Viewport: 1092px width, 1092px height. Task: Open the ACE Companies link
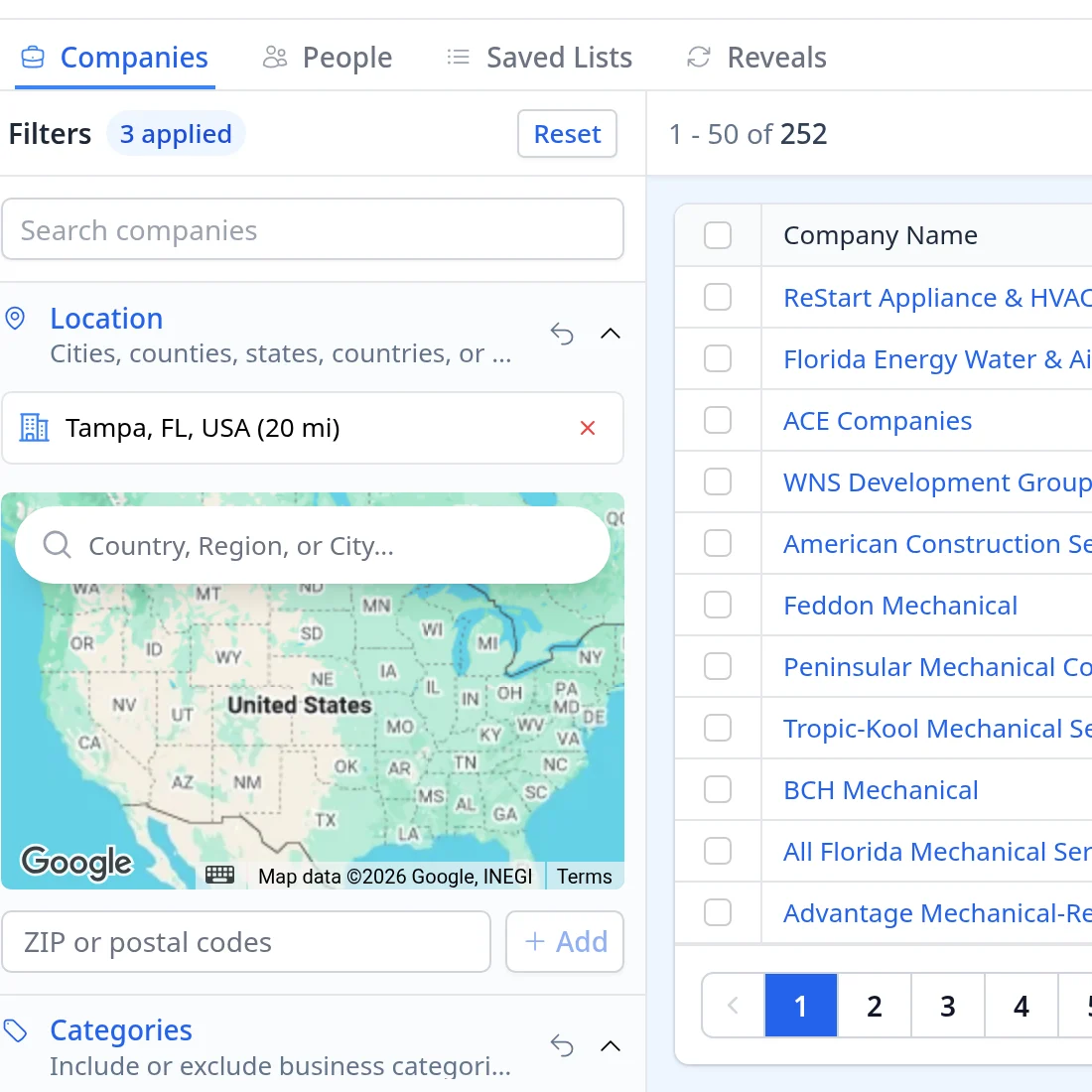pyautogui.click(x=878, y=421)
